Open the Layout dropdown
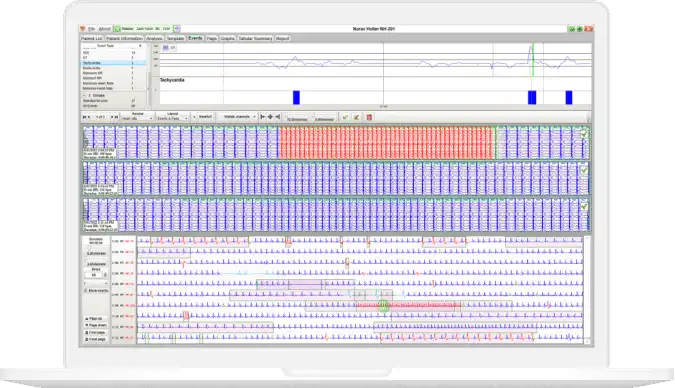The height and width of the screenshot is (388, 675). coord(172,118)
